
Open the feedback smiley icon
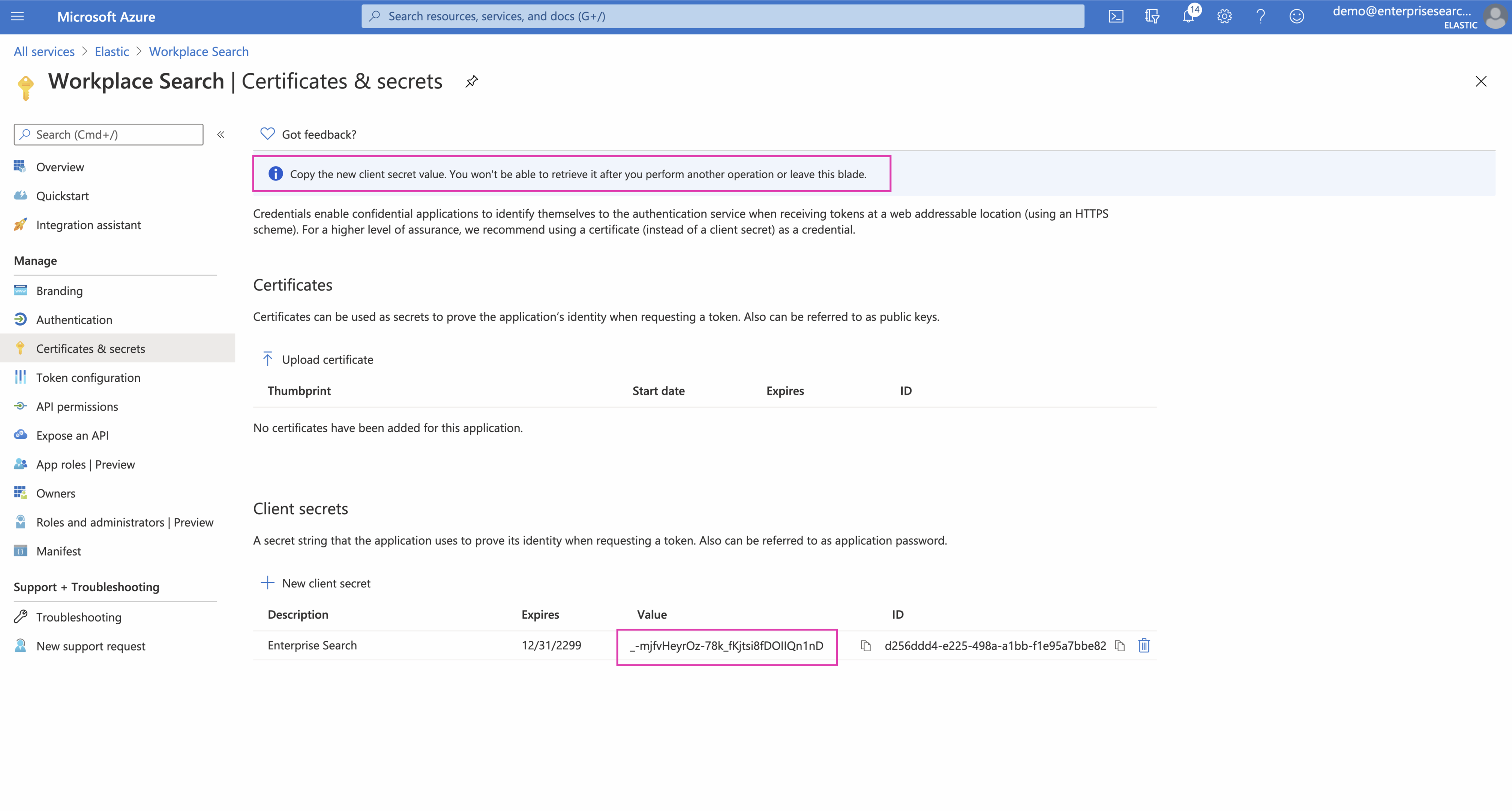pos(1297,17)
